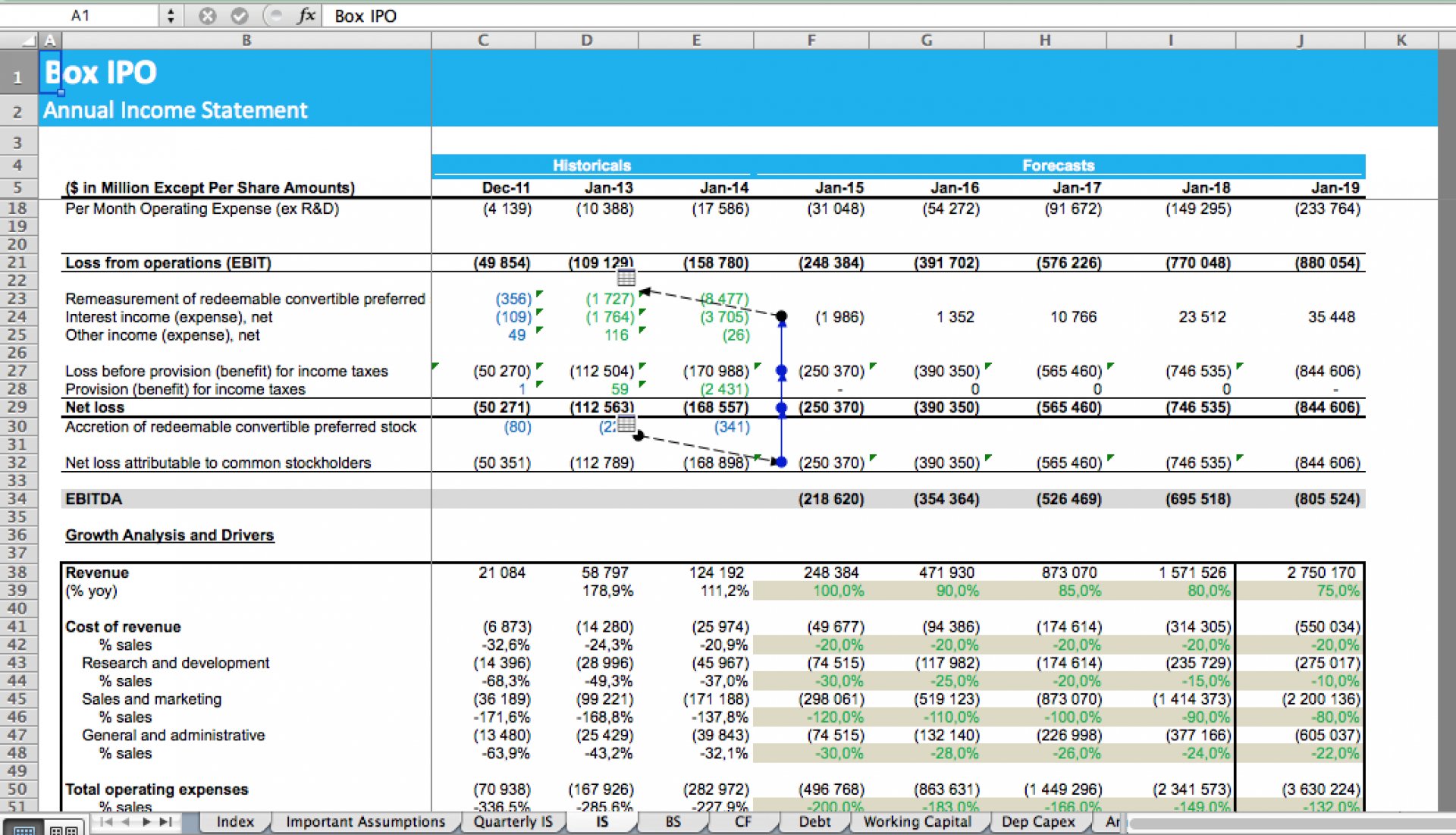The image size is (1456, 835).
Task: Click the Box IPO title cell
Action: coord(100,73)
